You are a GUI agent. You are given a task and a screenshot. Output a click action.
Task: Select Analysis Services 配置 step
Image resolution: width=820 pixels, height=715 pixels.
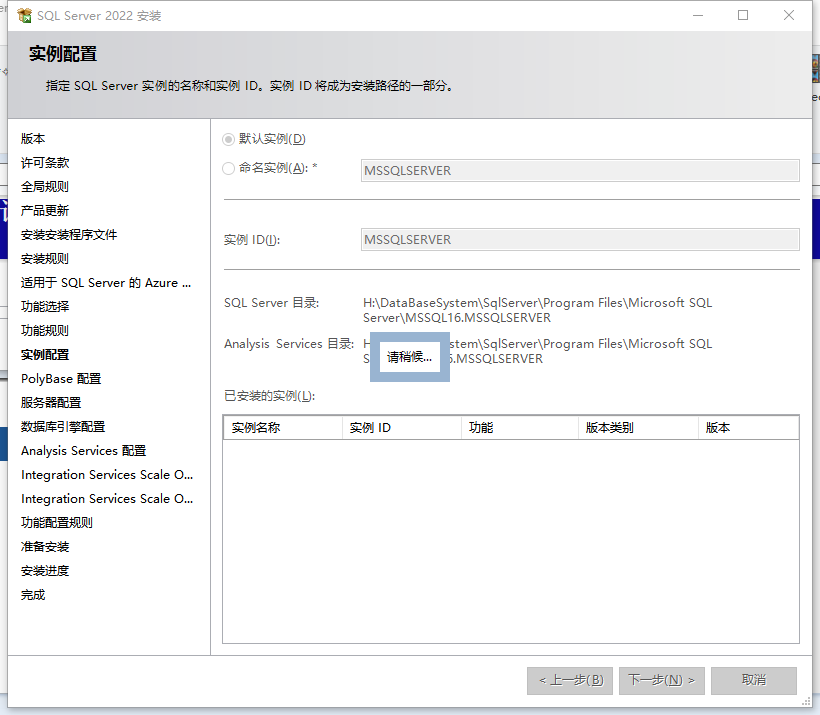pos(84,451)
